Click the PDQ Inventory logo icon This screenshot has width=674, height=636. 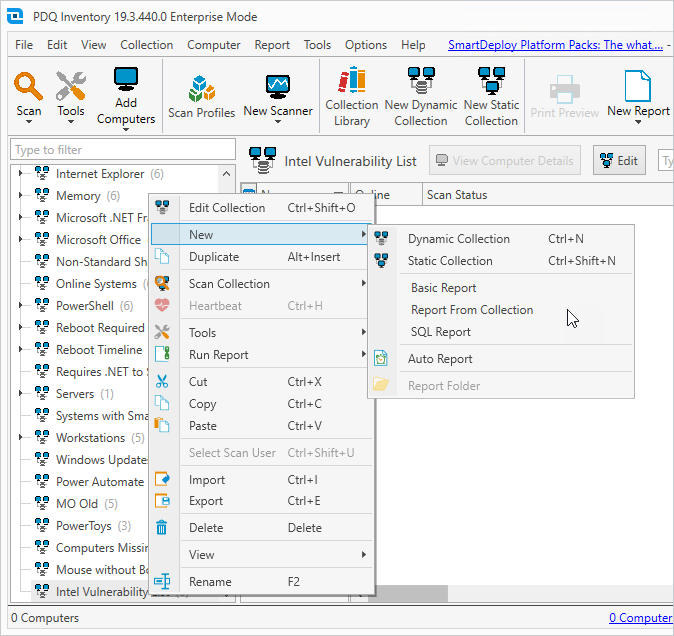[15, 16]
